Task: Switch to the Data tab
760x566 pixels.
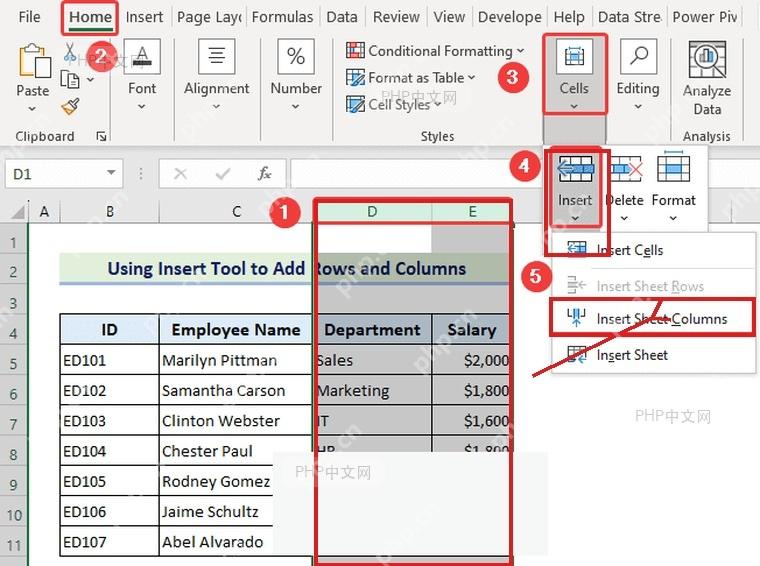Action: 342,17
